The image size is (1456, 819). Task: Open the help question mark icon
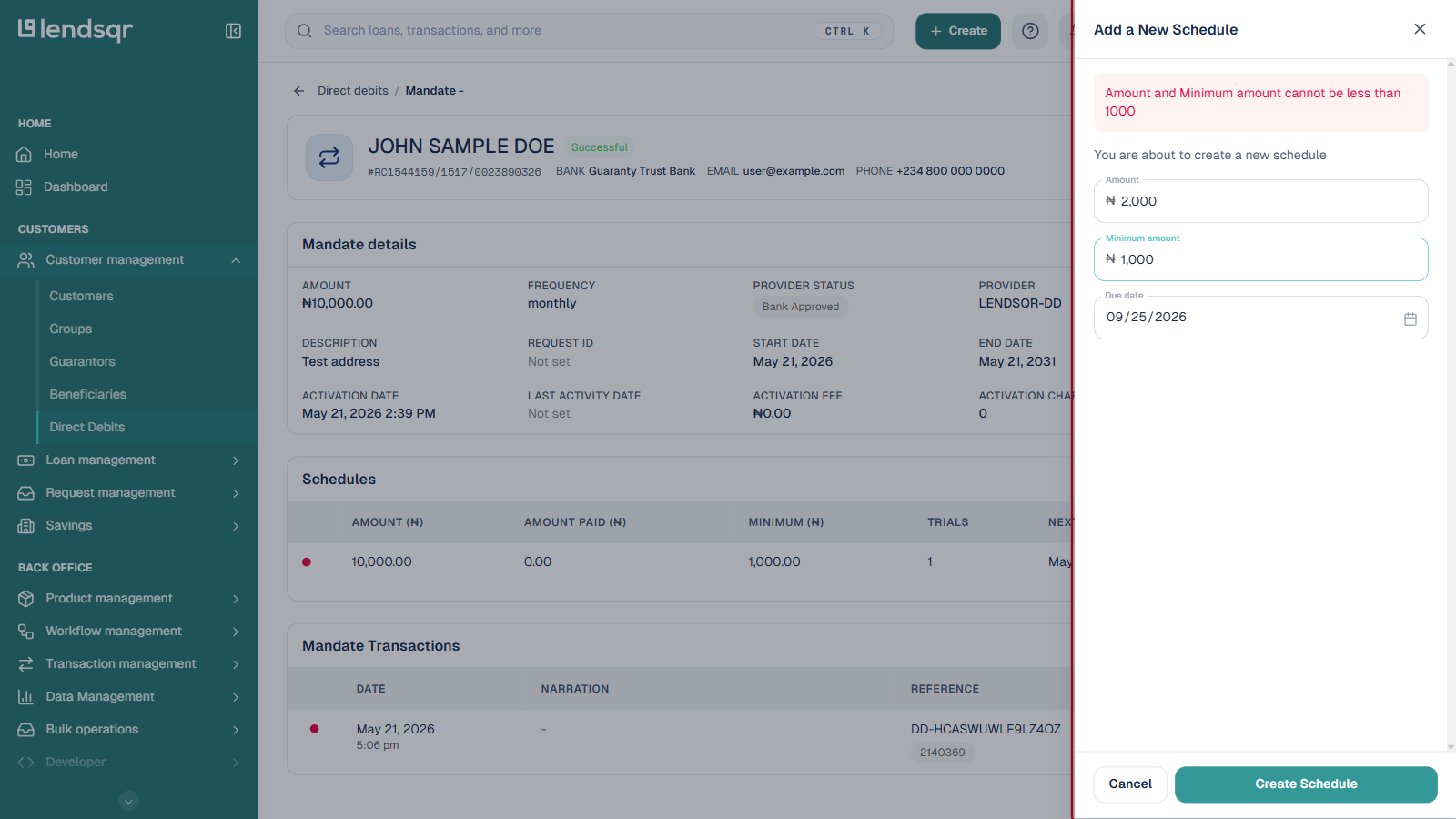tap(1030, 31)
